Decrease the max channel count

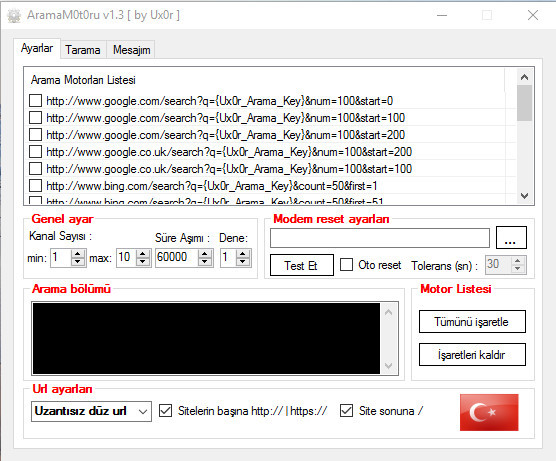[143, 262]
